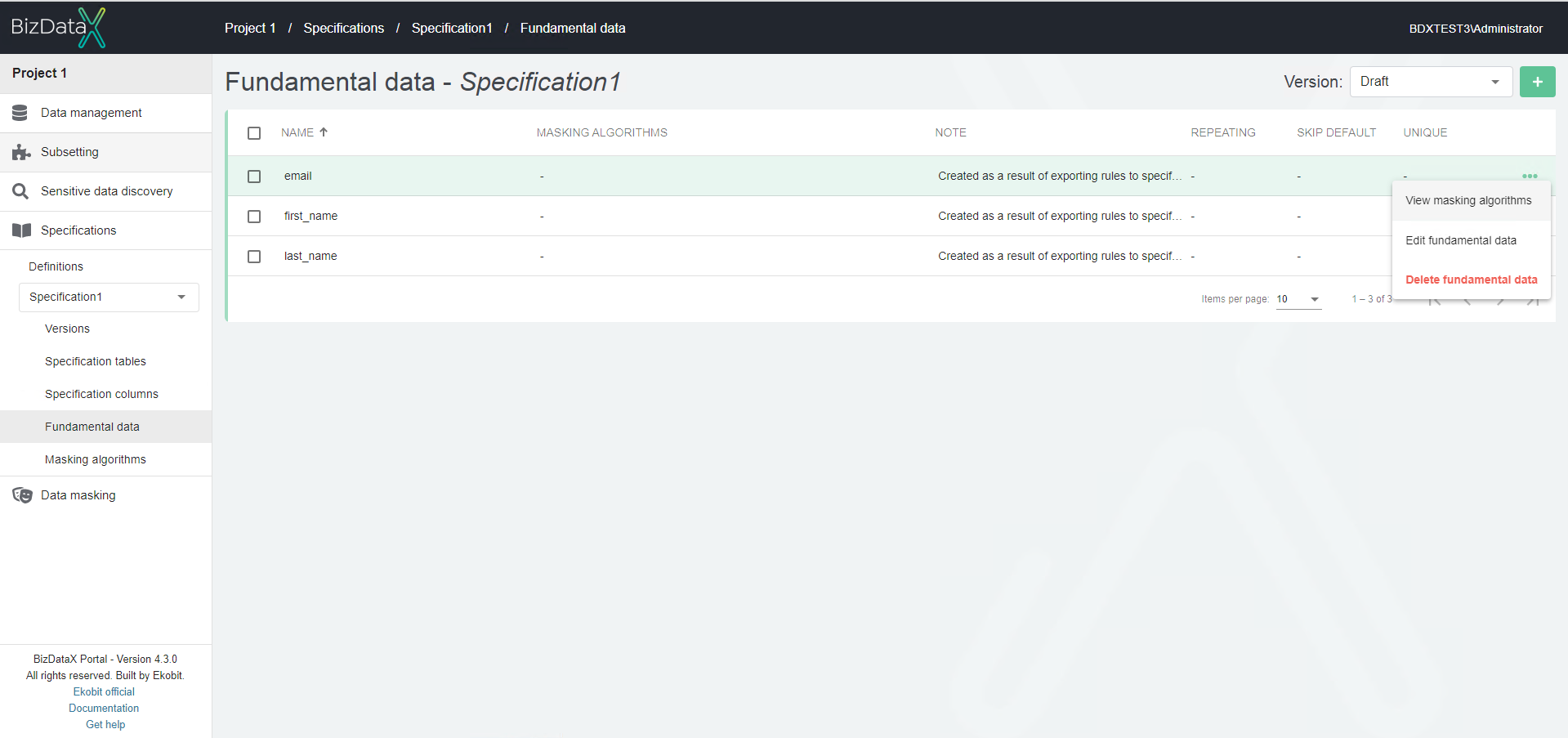Open the Version Draft dropdown
The width and height of the screenshot is (1568, 738).
click(1431, 82)
